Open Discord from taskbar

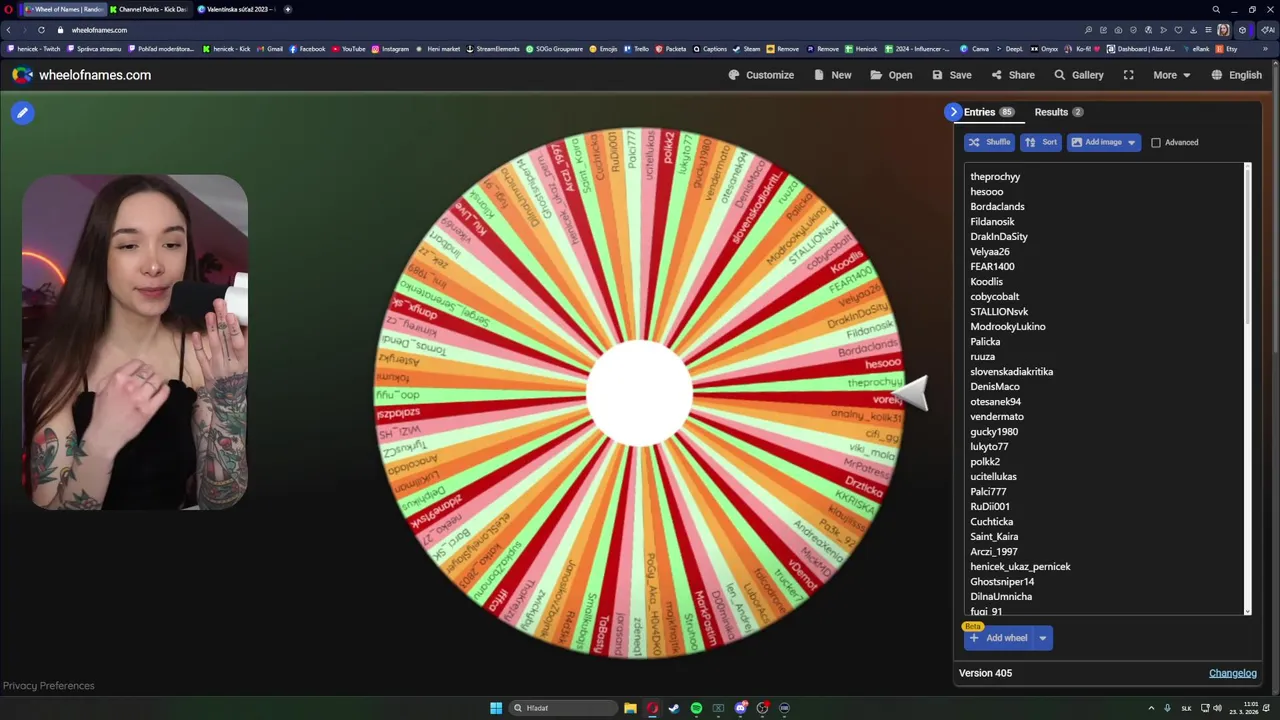(740, 708)
